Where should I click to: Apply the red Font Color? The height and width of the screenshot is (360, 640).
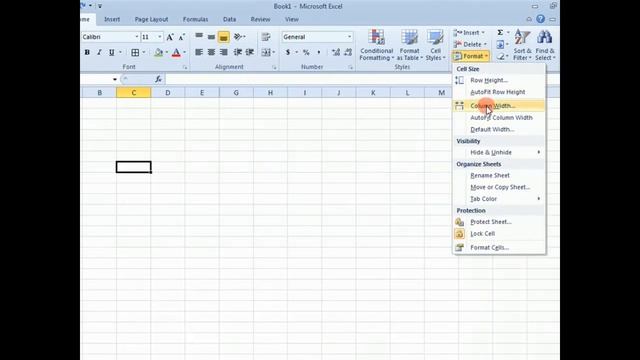pyautogui.click(x=176, y=52)
